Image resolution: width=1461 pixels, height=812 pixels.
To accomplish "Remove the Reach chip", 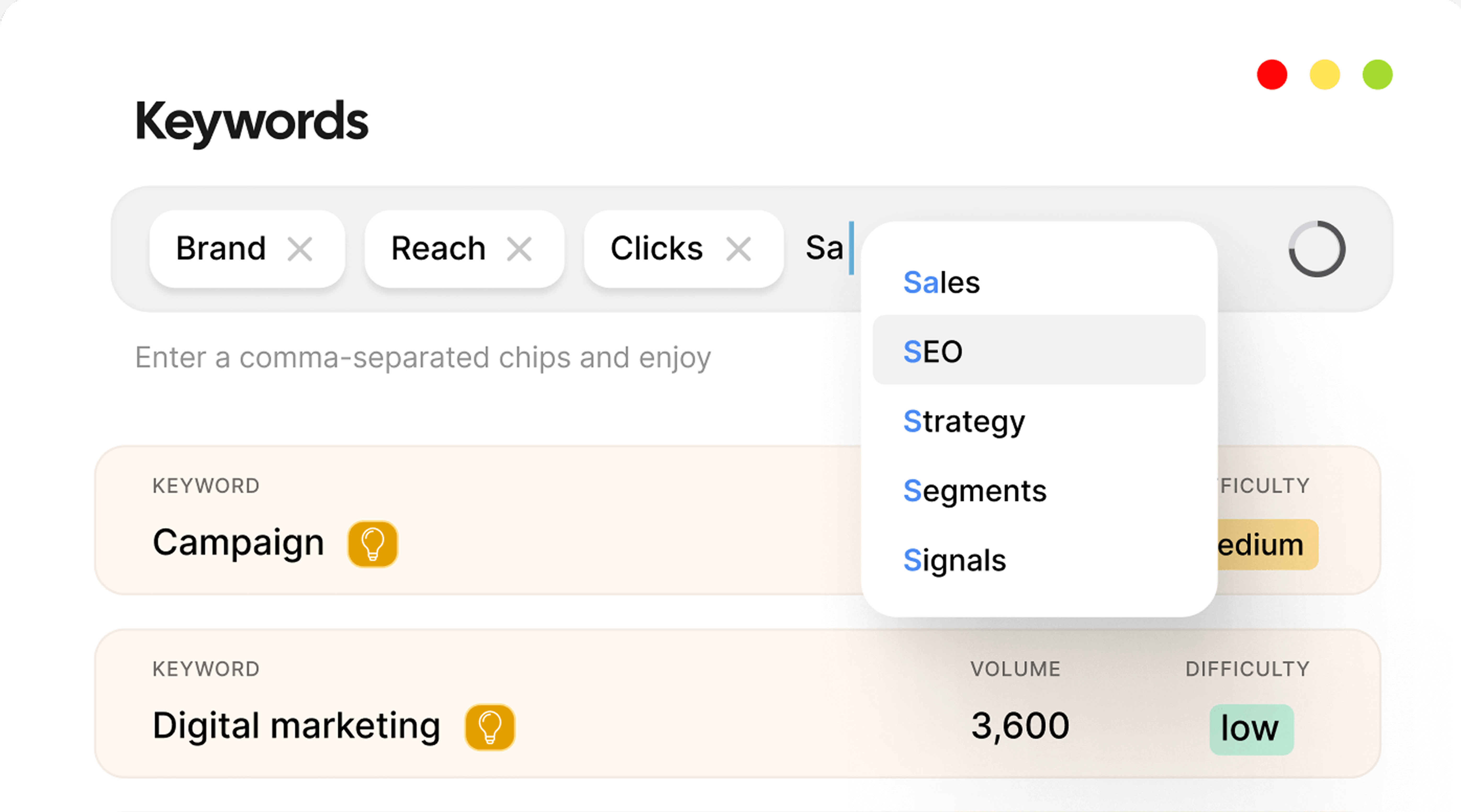I will 519,249.
